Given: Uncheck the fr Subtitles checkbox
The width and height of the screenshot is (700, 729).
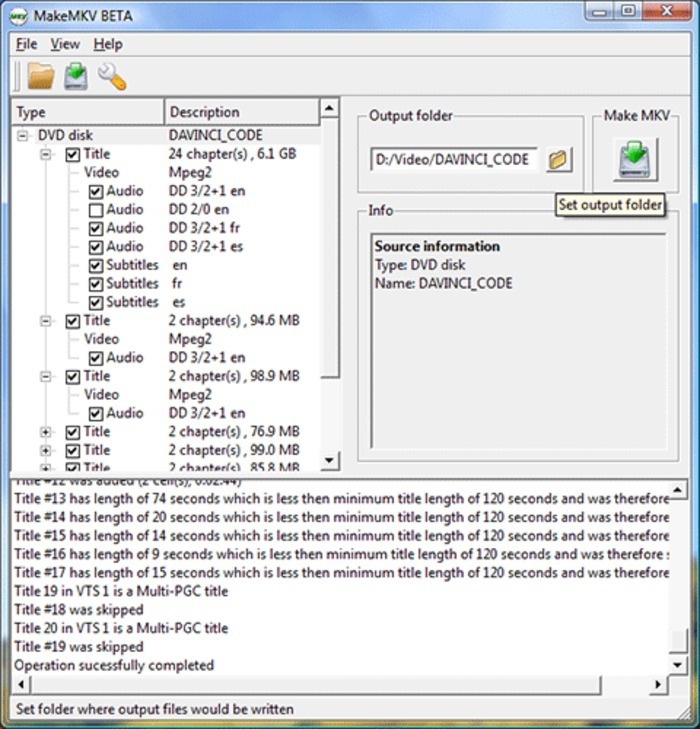Looking at the screenshot, I should point(96,284).
